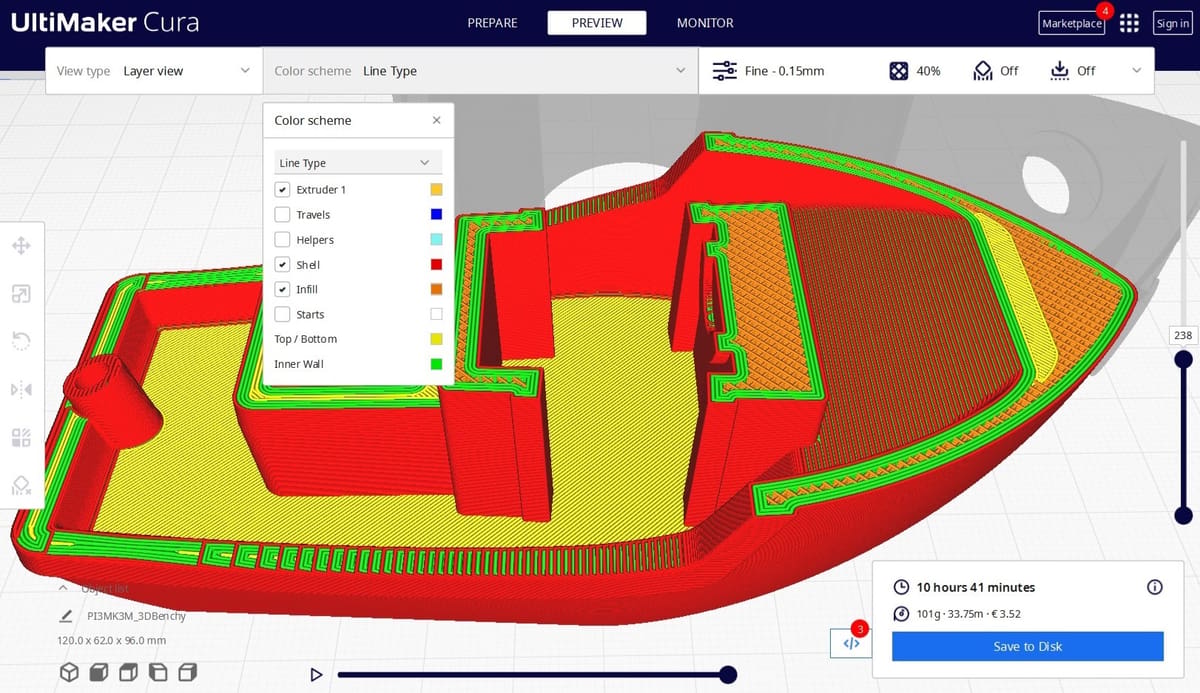Select the Scale tool in left toolbar
1200x693 pixels.
pyautogui.click(x=21, y=293)
